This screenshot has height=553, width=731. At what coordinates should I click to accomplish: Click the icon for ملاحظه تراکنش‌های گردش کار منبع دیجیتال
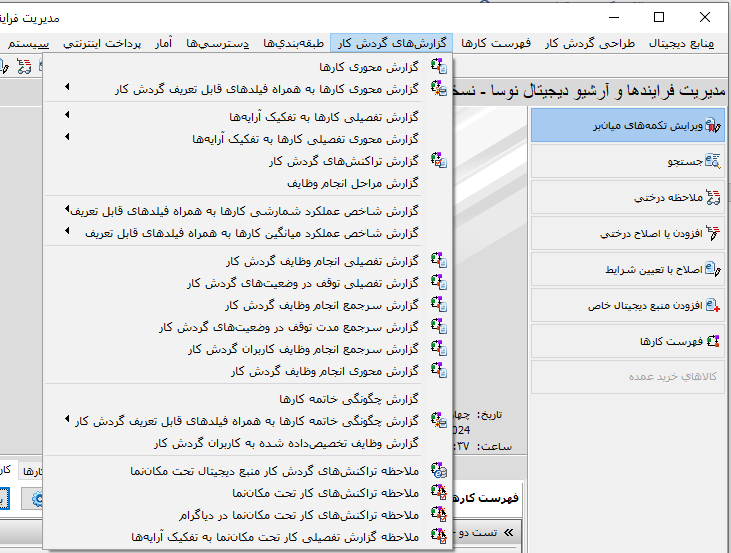coord(437,470)
